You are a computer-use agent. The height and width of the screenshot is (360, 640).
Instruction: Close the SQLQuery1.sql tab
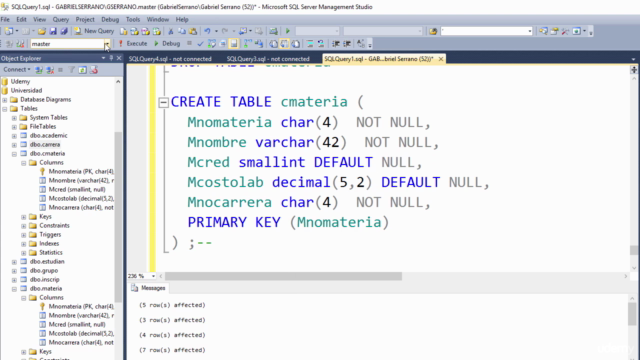(441, 59)
